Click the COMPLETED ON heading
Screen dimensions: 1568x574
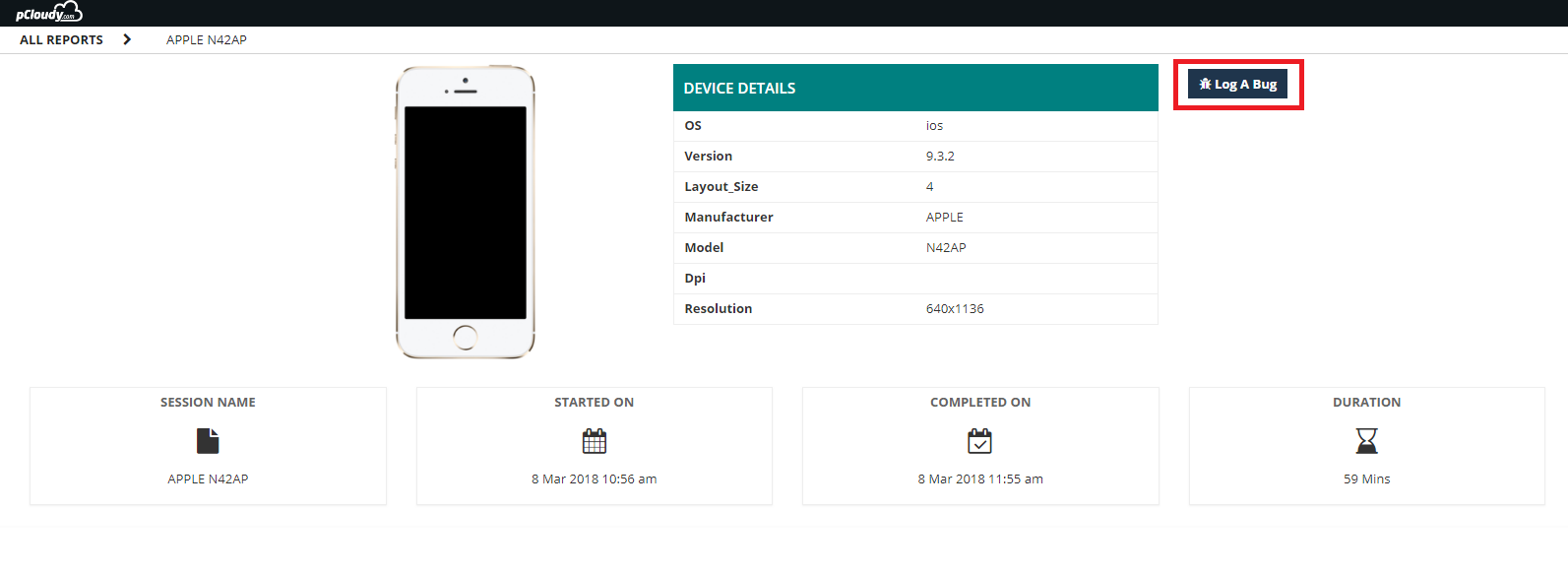980,403
